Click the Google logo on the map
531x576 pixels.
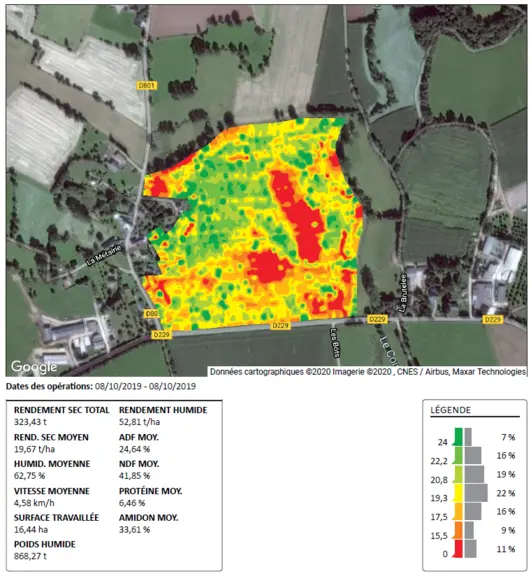(x=34, y=366)
